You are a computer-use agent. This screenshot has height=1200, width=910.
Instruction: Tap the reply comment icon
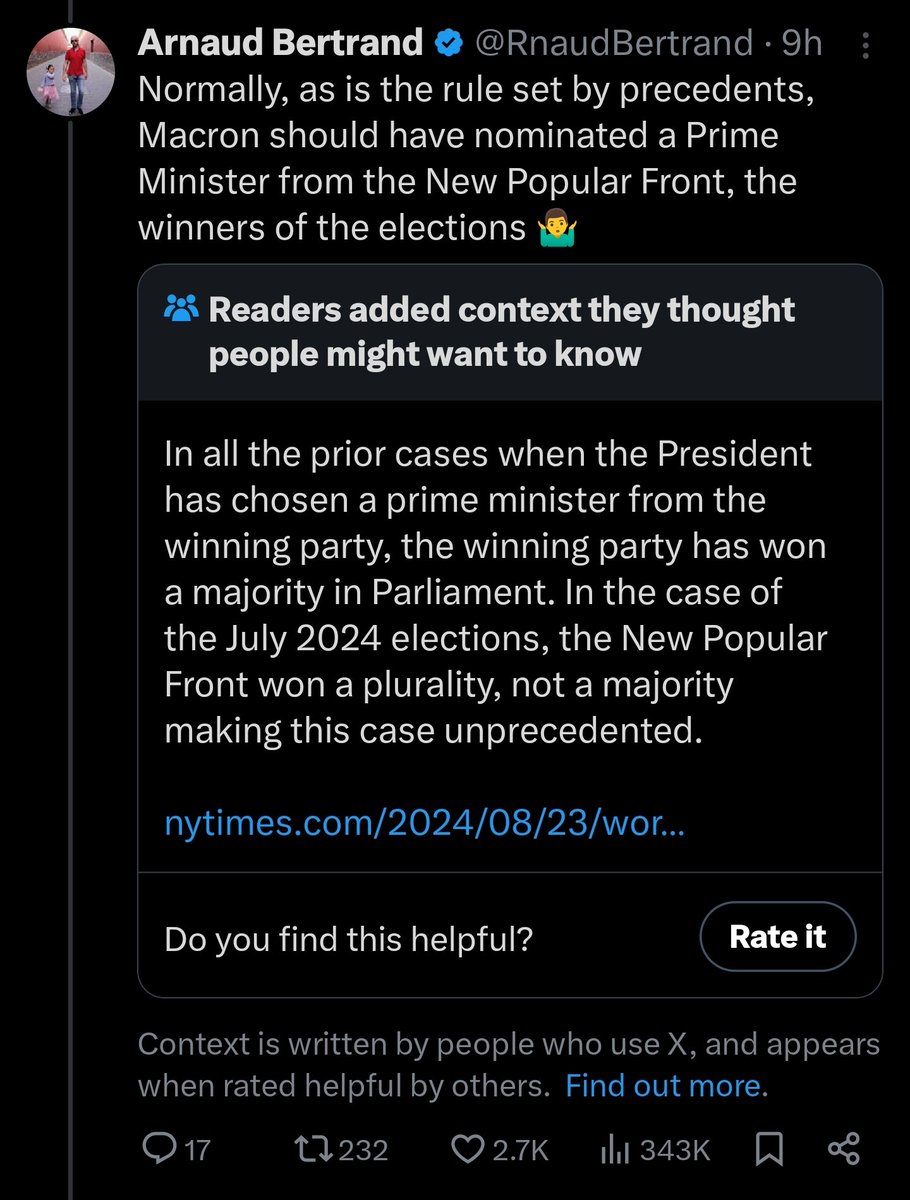[158, 1149]
